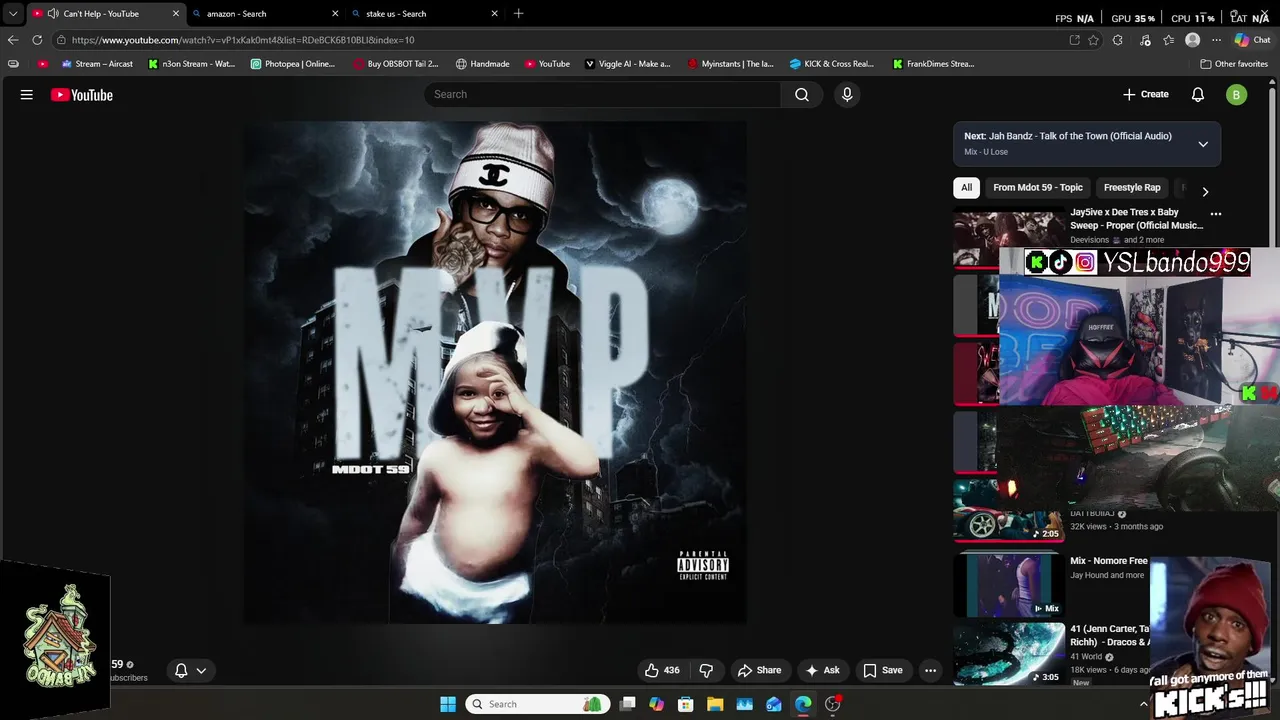Image resolution: width=1280 pixels, height=720 pixels.
Task: Select the Can't Help - YouTube tab
Action: tap(105, 14)
